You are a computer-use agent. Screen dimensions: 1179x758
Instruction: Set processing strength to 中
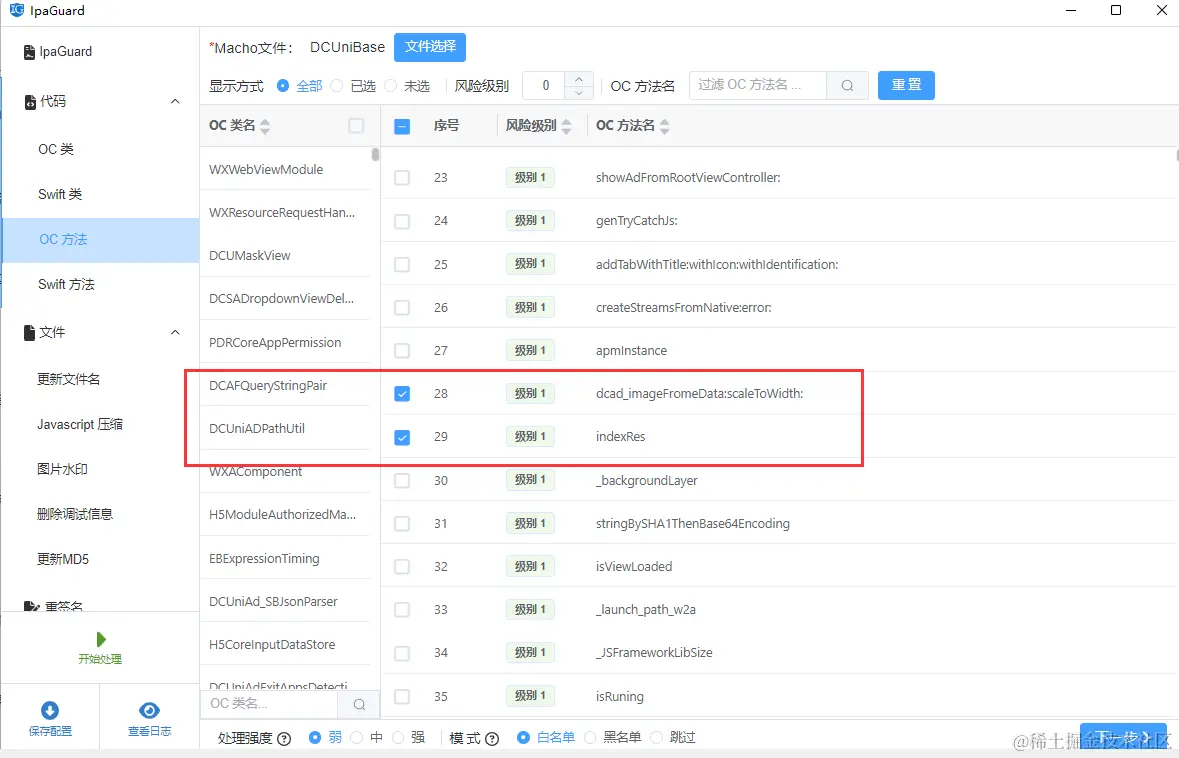coord(356,738)
